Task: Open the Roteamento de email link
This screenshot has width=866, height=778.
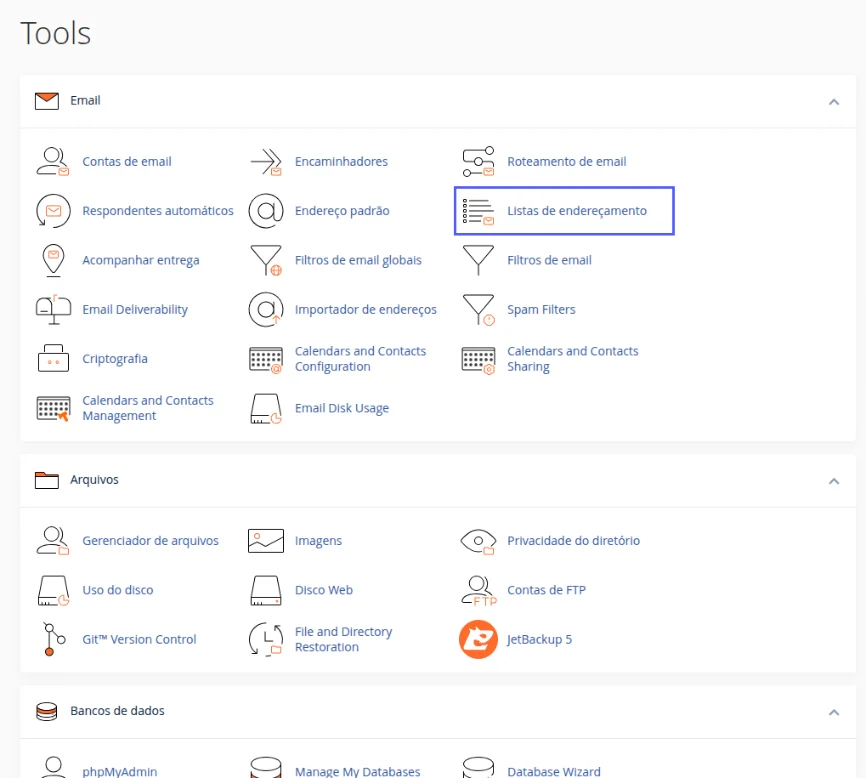Action: tap(567, 162)
